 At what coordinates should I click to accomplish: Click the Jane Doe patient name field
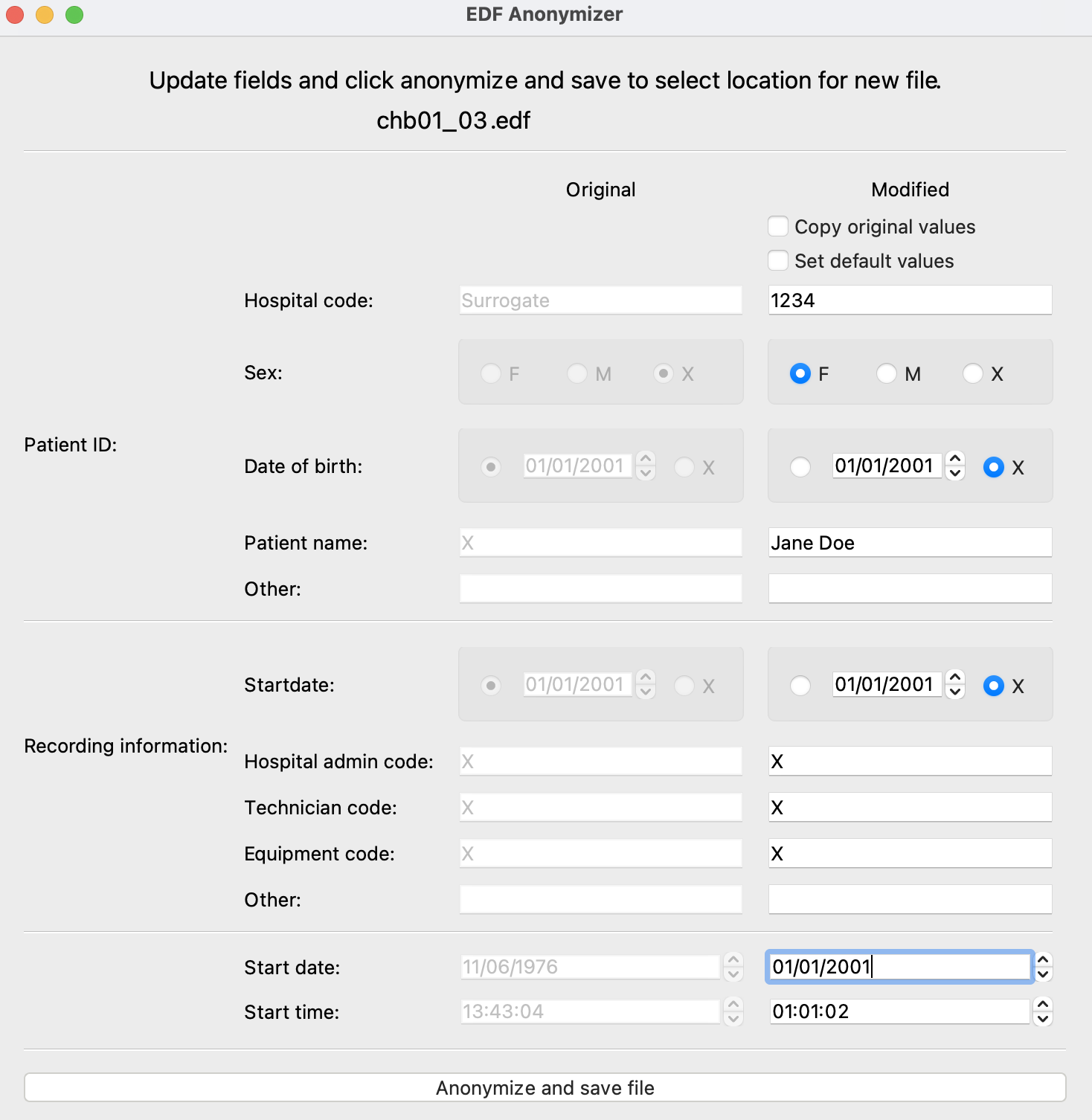click(x=910, y=543)
